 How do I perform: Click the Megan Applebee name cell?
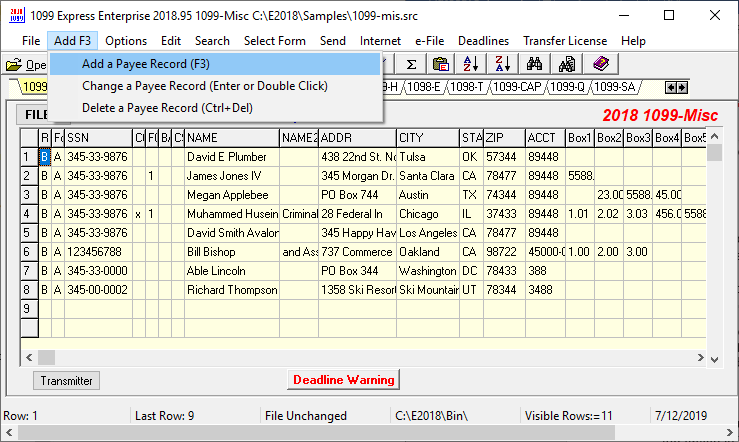[x=232, y=195]
